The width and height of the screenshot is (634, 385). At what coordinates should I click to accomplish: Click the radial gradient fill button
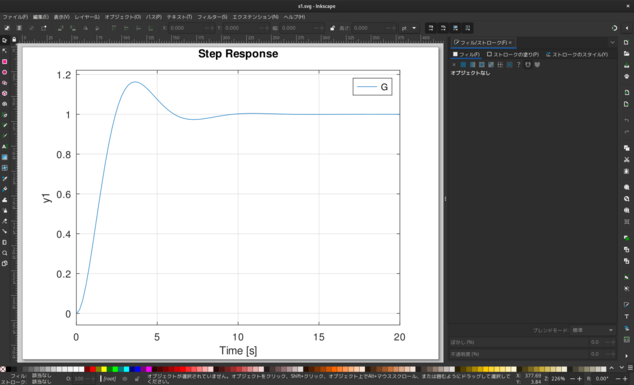(482, 65)
